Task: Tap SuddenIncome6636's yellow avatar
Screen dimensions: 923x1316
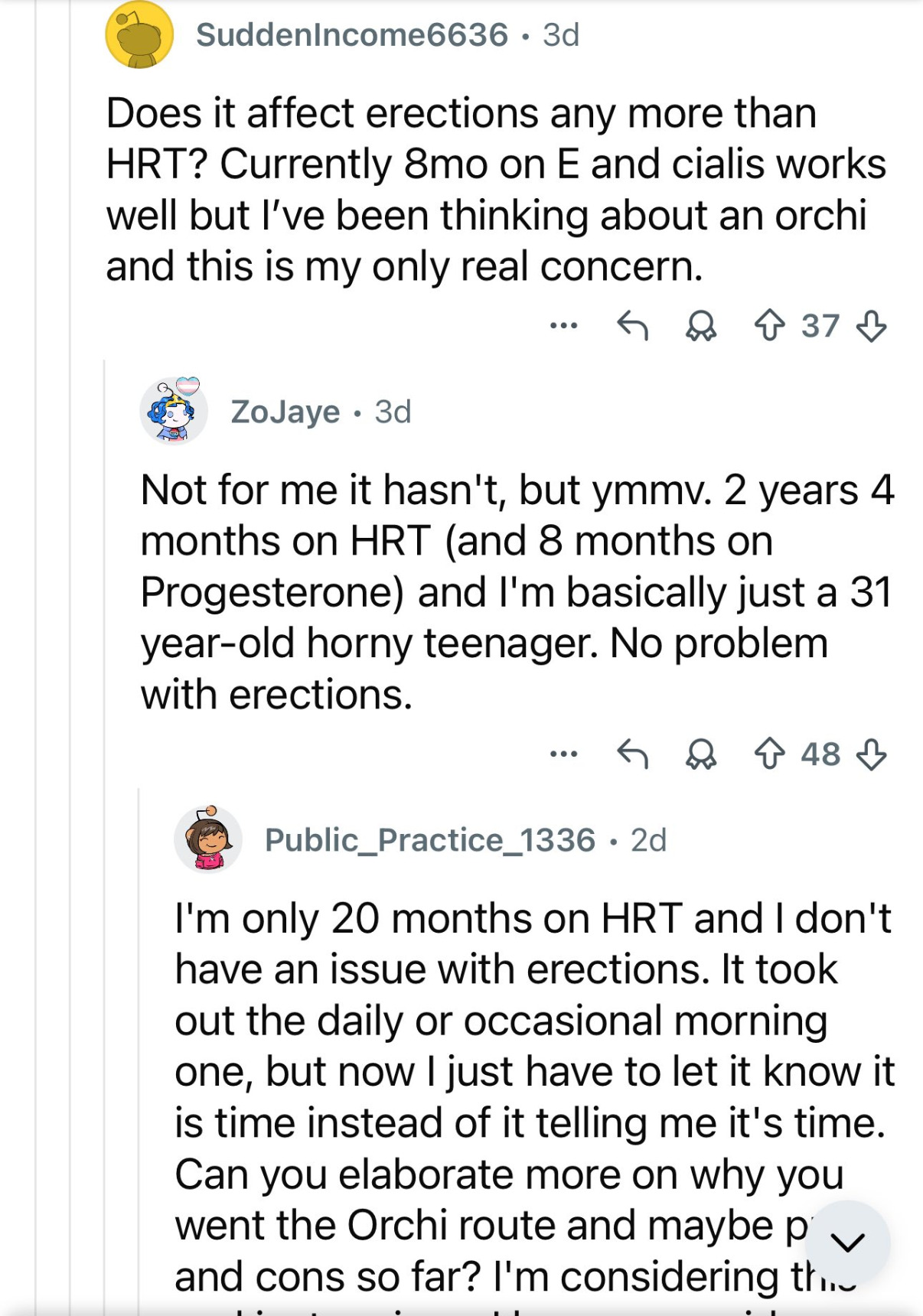Action: coord(139,35)
